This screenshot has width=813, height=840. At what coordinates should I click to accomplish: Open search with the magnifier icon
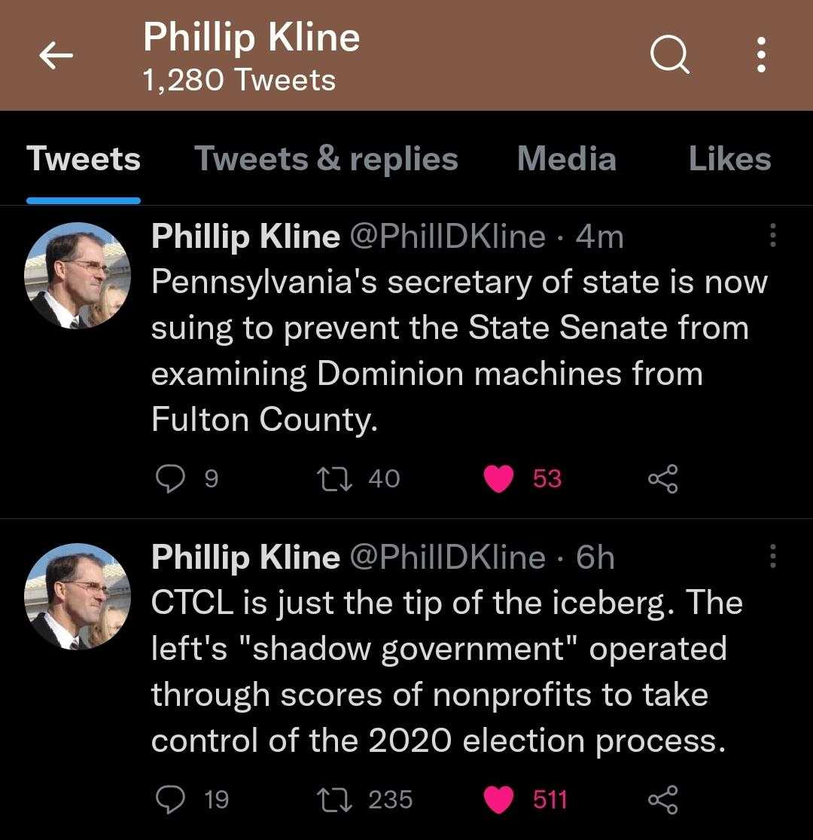point(669,55)
